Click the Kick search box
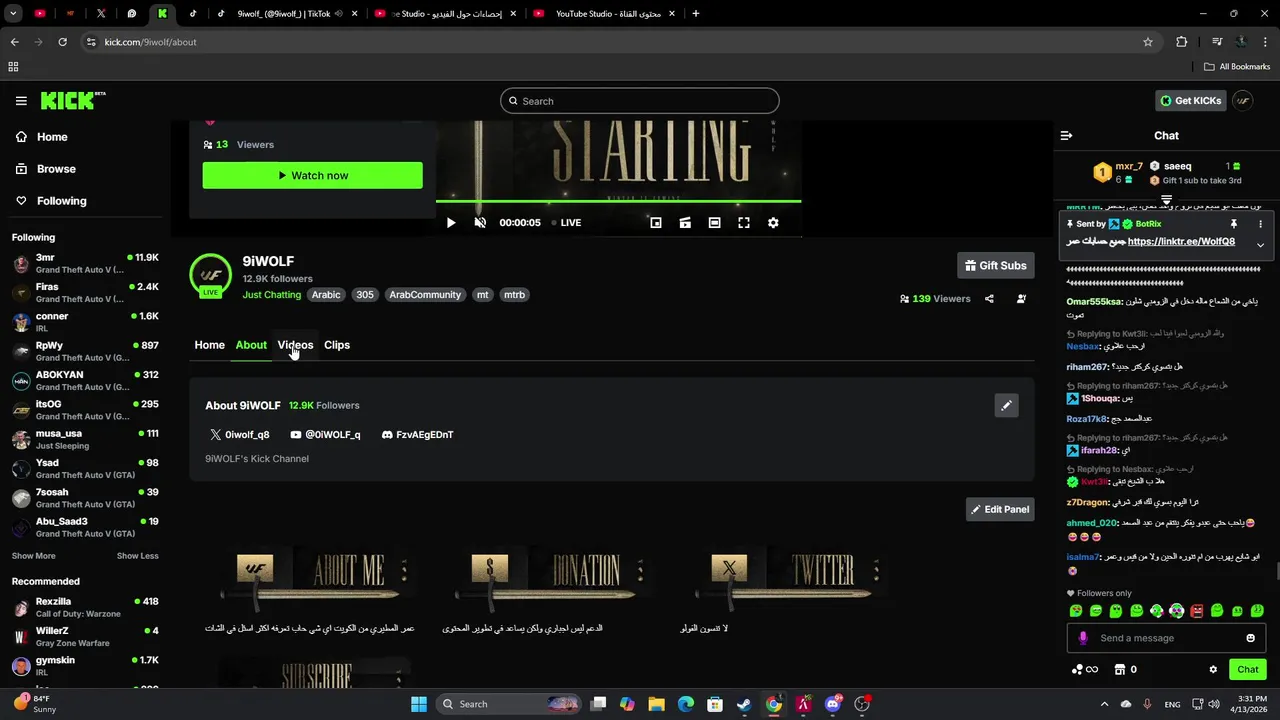The image size is (1280, 720). click(639, 101)
